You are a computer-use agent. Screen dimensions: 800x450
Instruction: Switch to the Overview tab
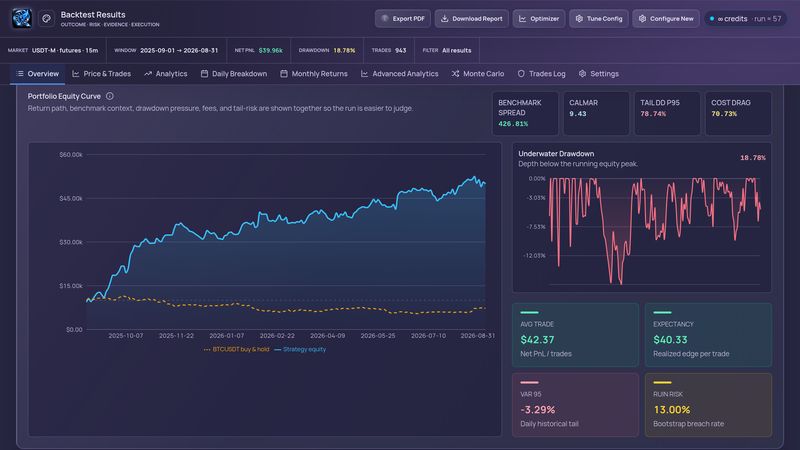tap(37, 74)
